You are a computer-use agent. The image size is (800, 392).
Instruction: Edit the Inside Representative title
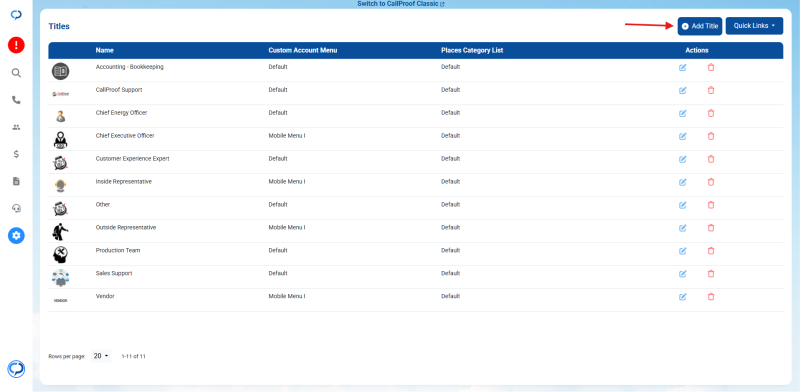[x=683, y=182]
